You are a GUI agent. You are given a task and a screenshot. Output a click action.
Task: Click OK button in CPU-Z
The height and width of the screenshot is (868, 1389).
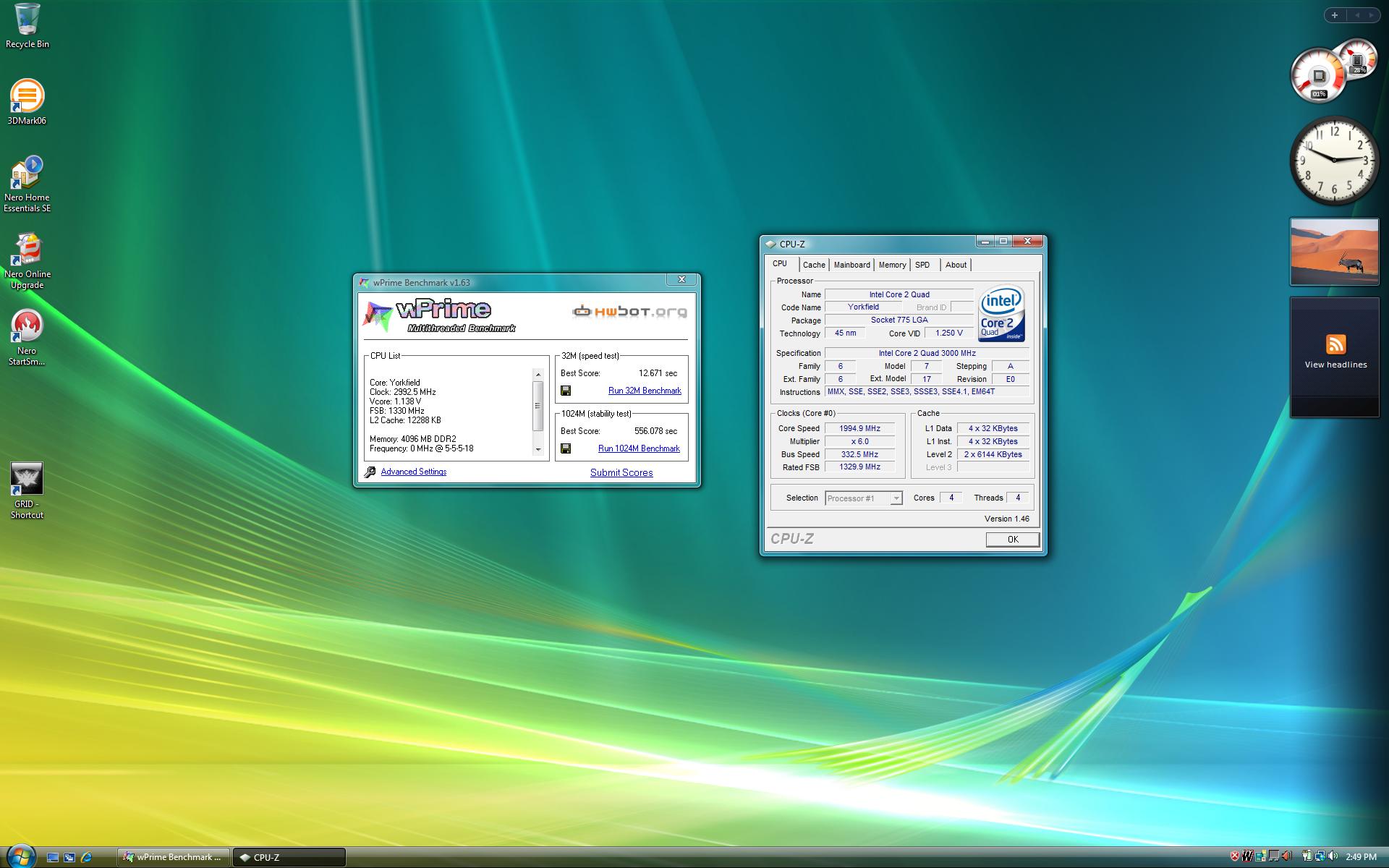[1012, 540]
